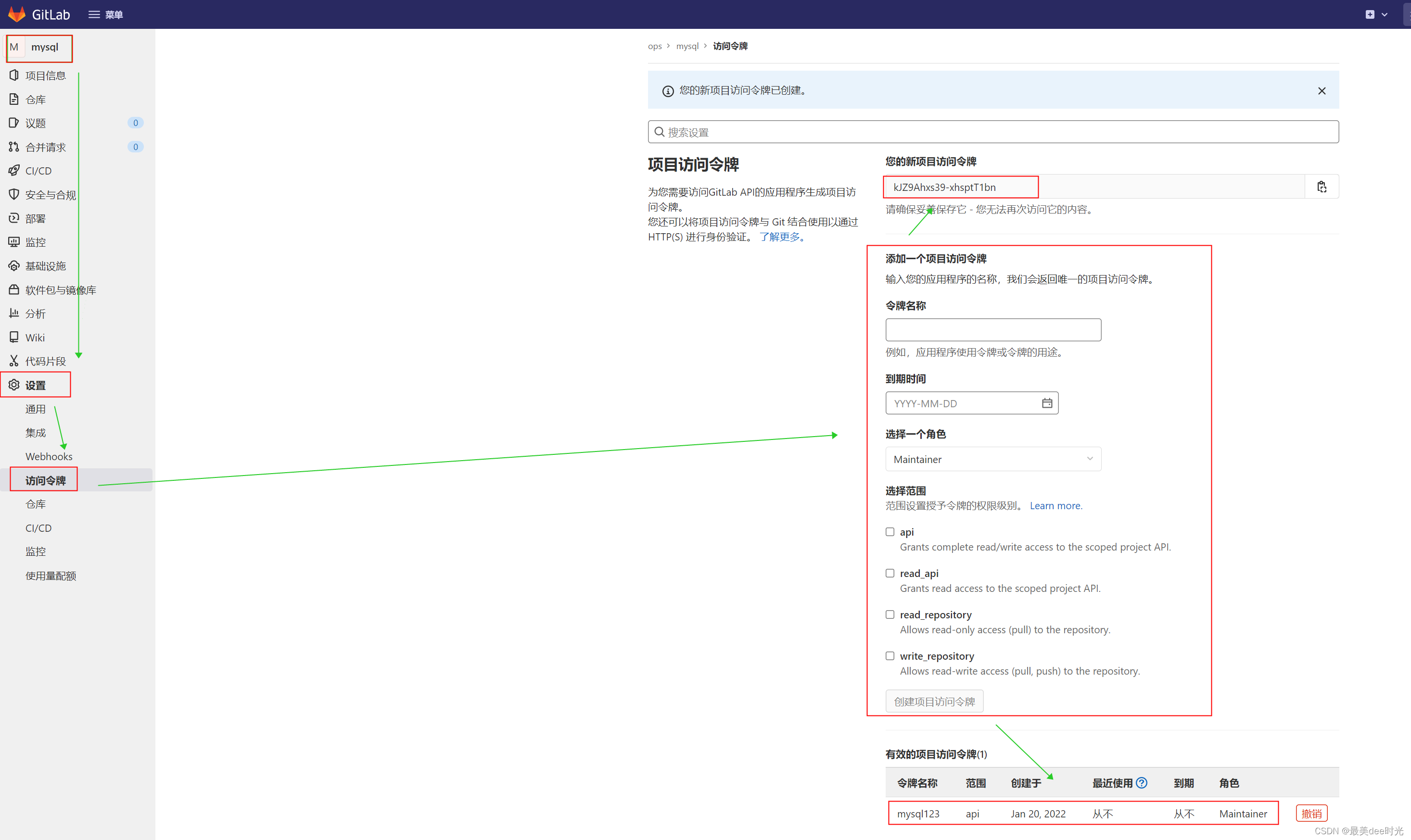Image resolution: width=1411 pixels, height=840 pixels.
Task: Click the 安全与合规 shield icon
Action: click(14, 194)
